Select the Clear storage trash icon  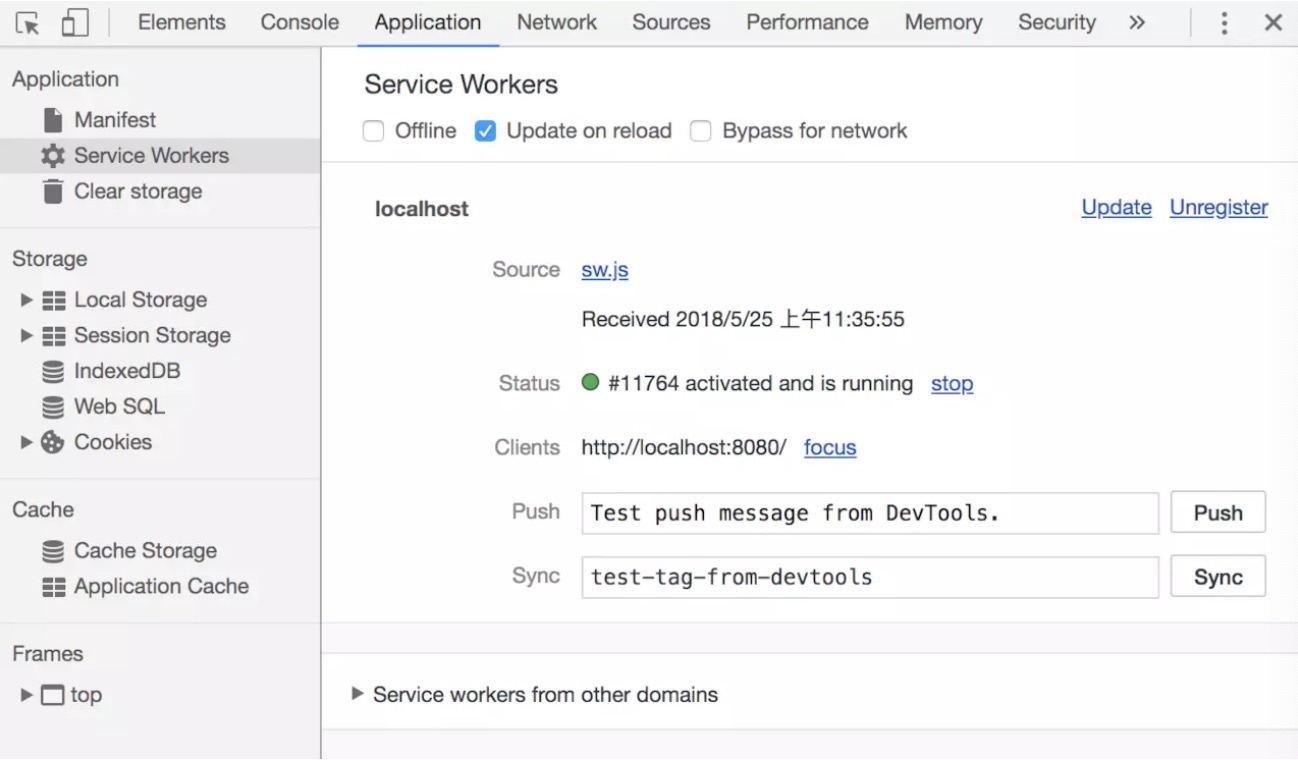point(54,190)
